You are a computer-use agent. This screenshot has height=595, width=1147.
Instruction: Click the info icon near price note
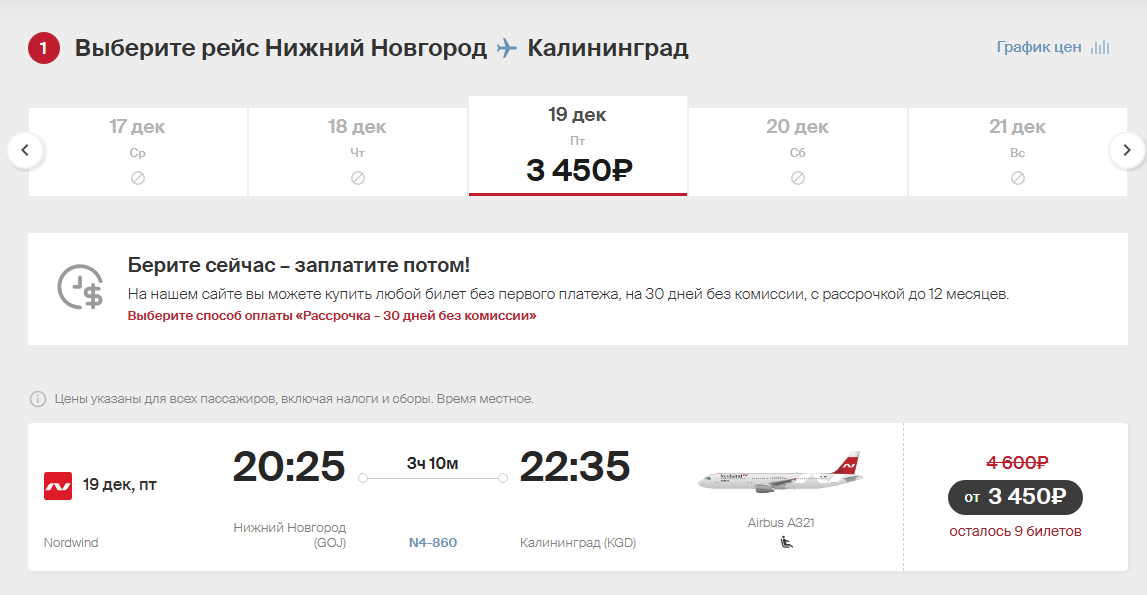(x=37, y=399)
